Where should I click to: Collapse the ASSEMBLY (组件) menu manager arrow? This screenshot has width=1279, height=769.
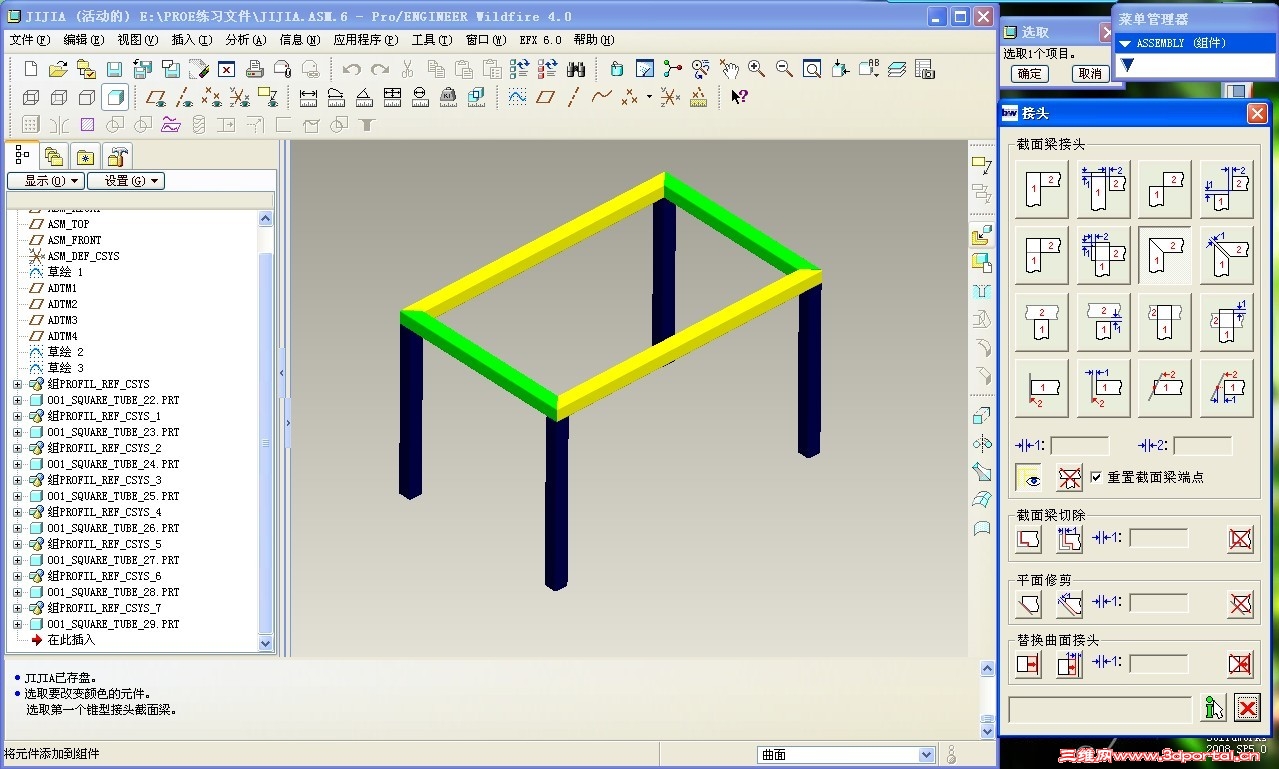point(1125,43)
